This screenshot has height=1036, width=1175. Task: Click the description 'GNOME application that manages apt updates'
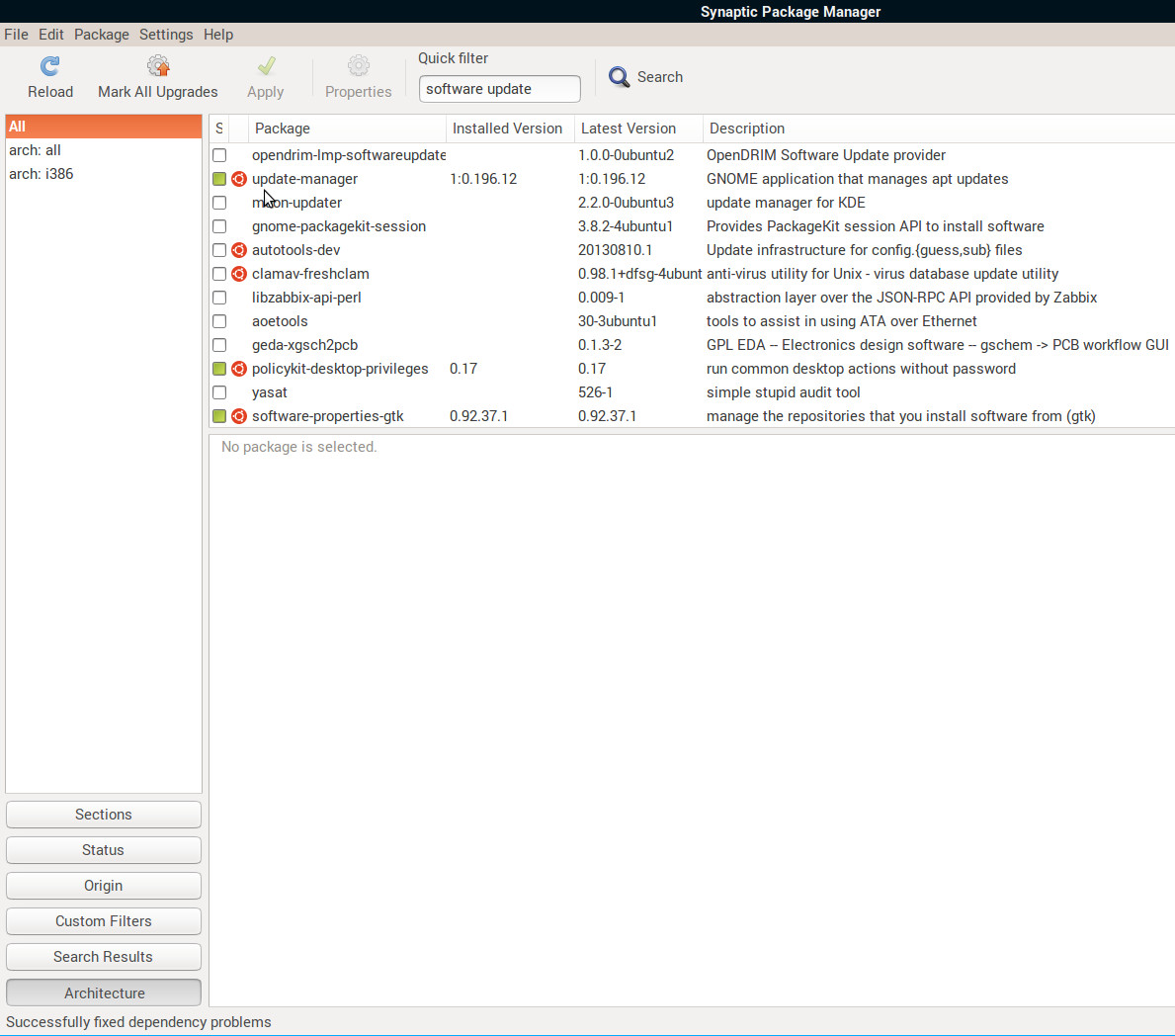pos(857,179)
